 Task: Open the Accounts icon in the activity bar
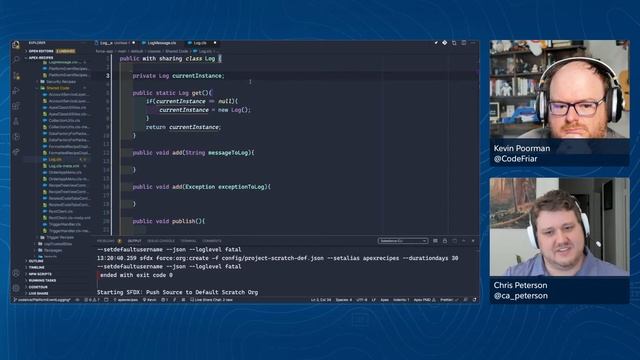16,273
